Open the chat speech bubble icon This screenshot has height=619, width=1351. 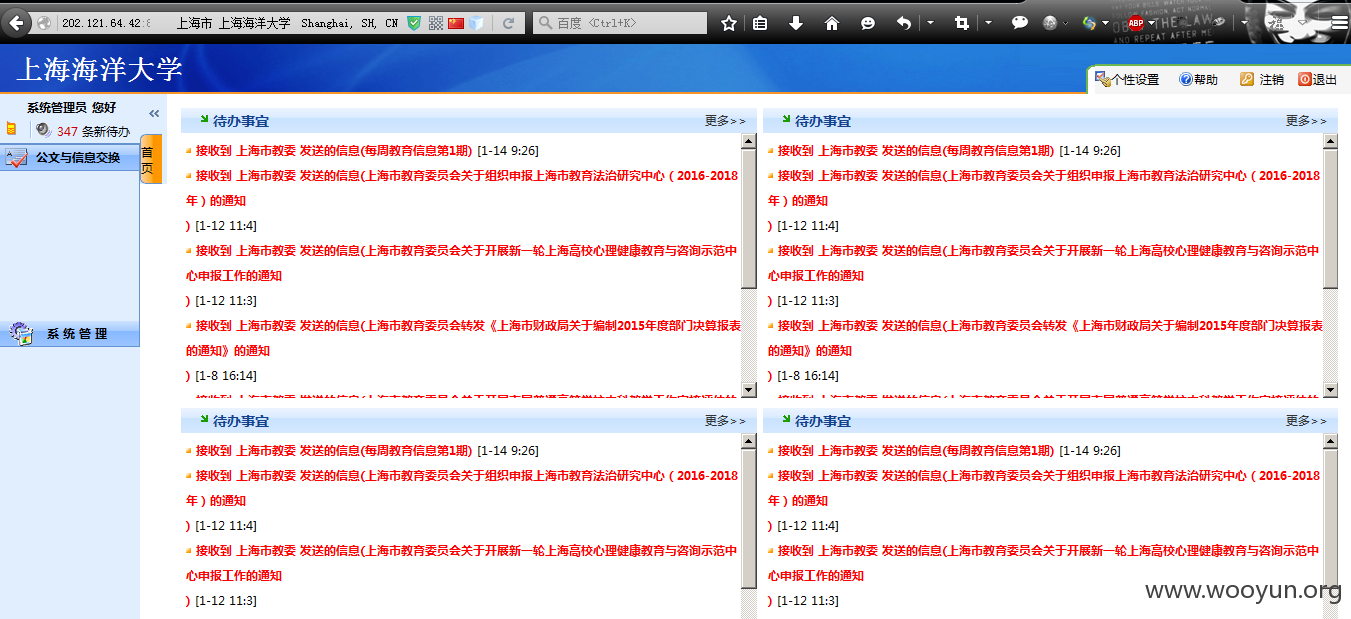1020,22
